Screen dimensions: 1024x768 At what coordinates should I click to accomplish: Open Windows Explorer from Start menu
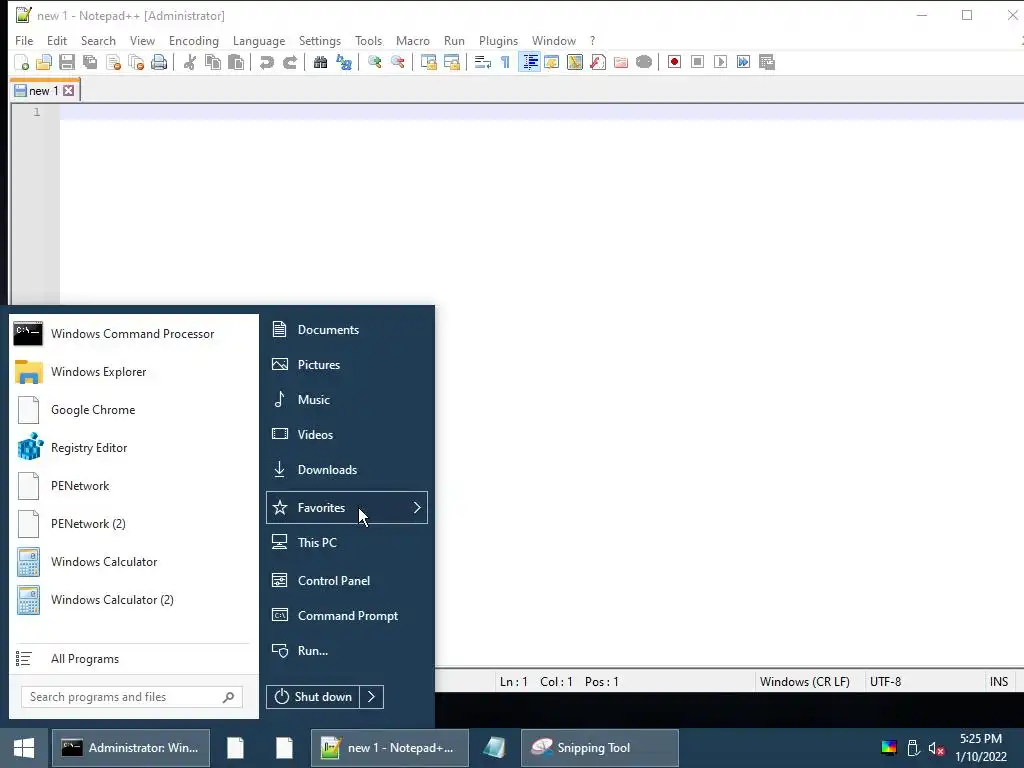coord(133,372)
